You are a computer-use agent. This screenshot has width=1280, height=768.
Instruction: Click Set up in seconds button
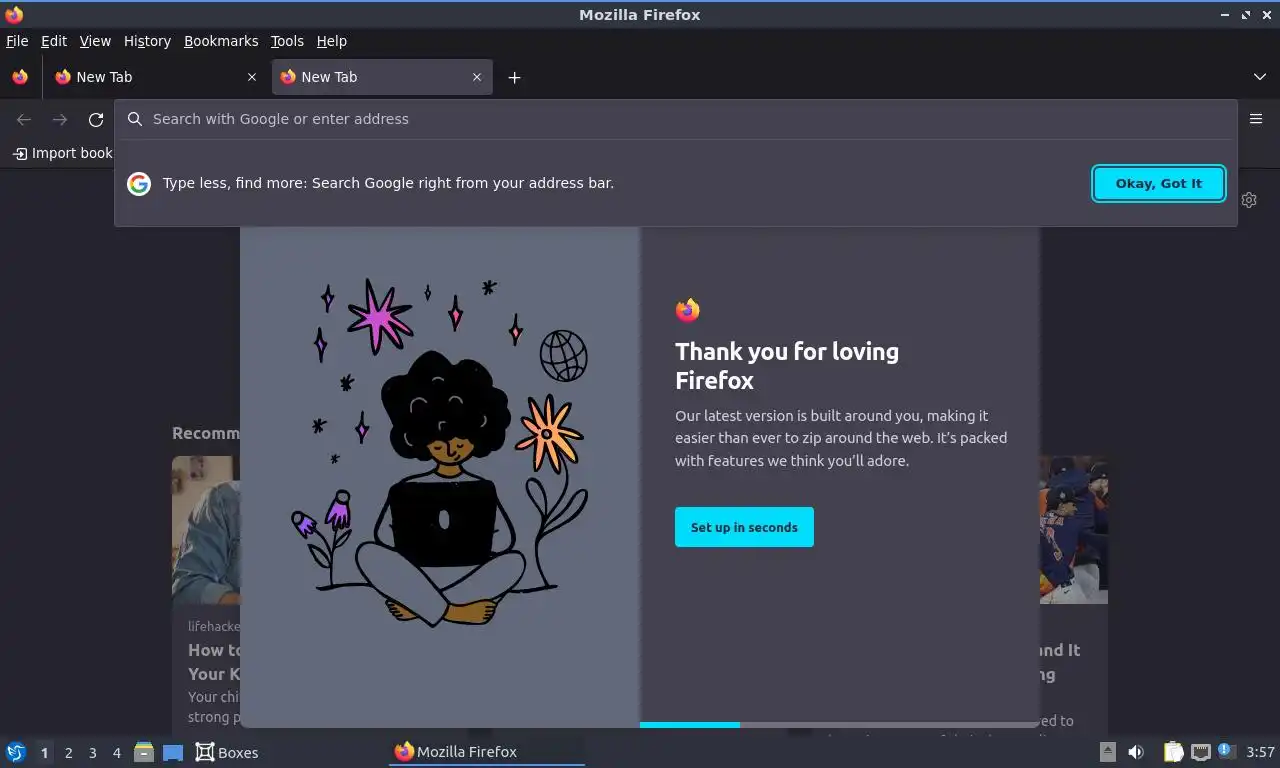tap(744, 527)
